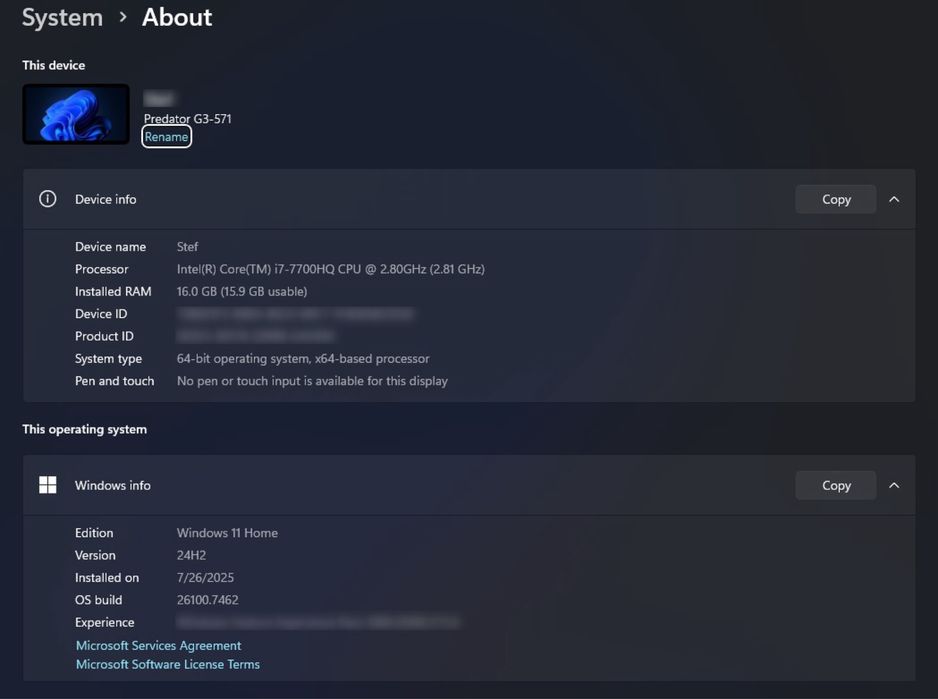Rename this PC
The height and width of the screenshot is (699, 938).
(x=166, y=136)
